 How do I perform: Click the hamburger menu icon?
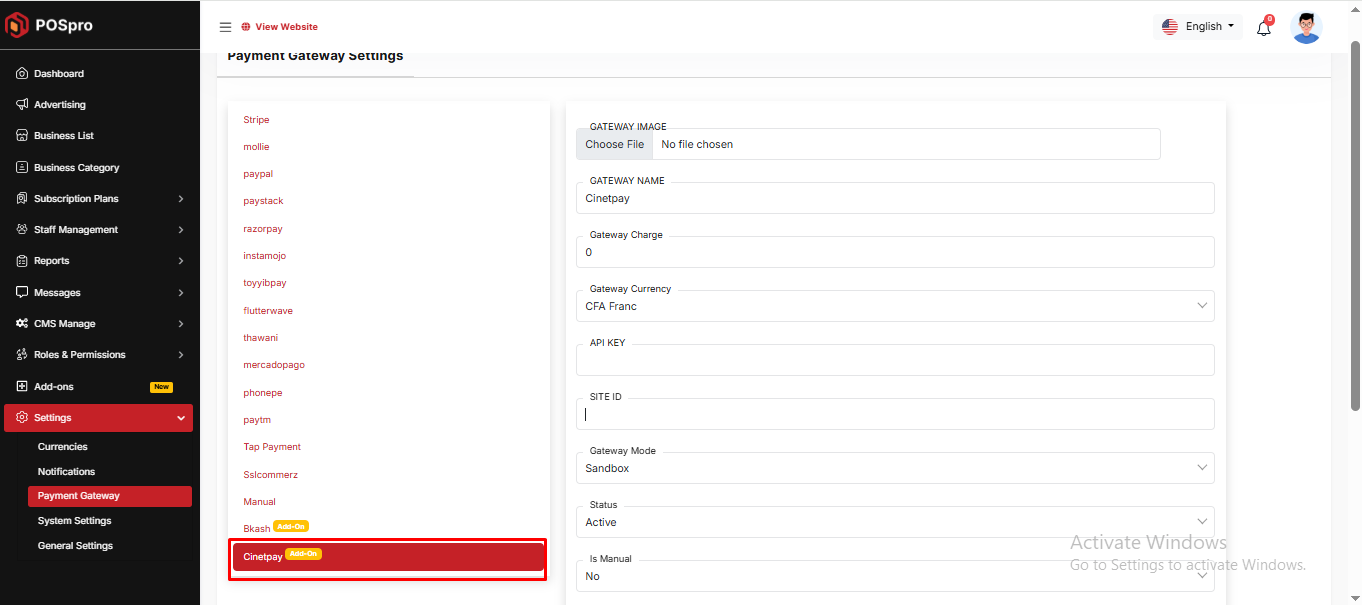click(x=225, y=27)
